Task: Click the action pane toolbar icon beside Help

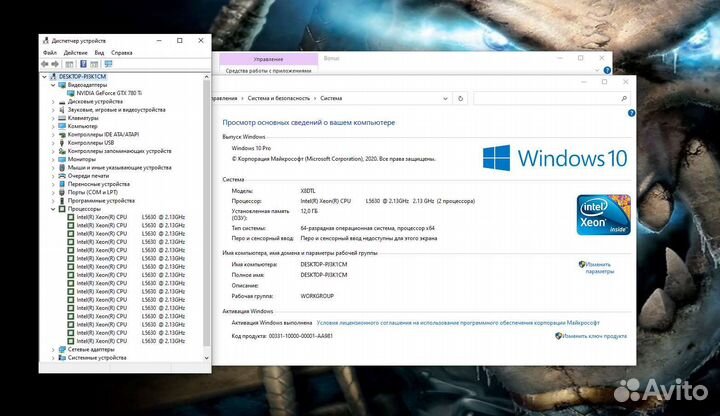Action: click(94, 64)
